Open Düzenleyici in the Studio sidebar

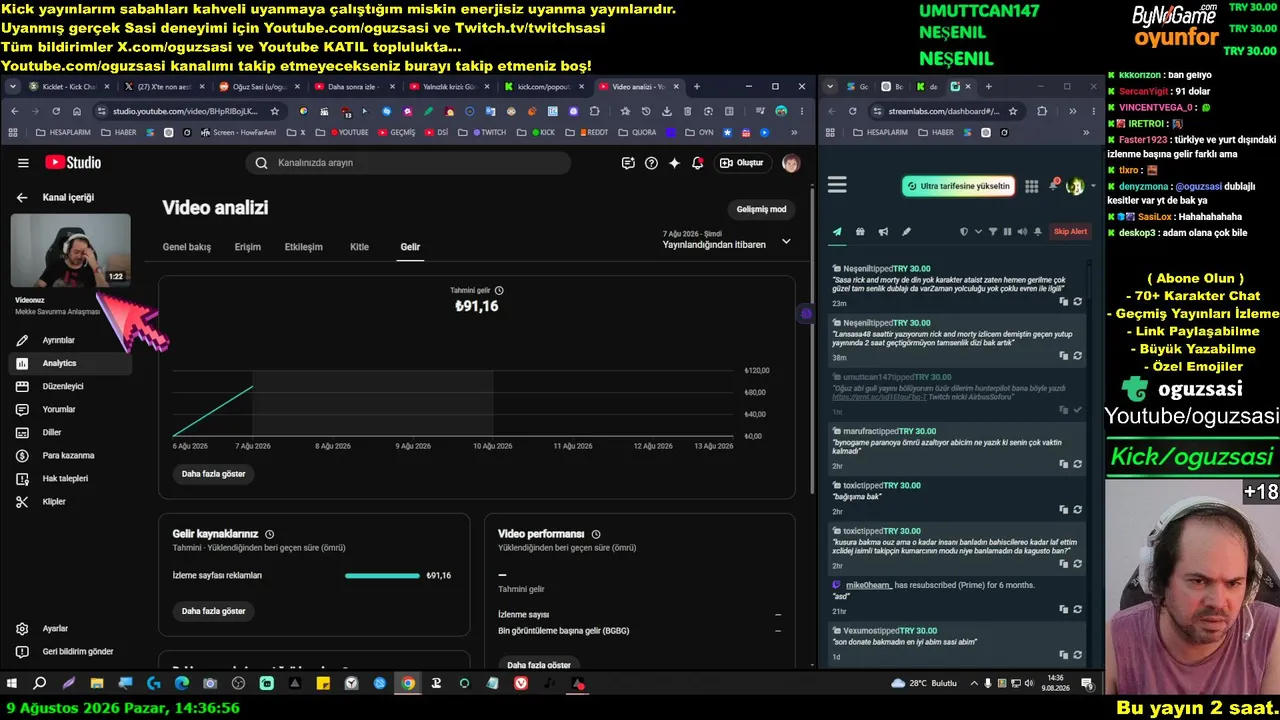70,386
